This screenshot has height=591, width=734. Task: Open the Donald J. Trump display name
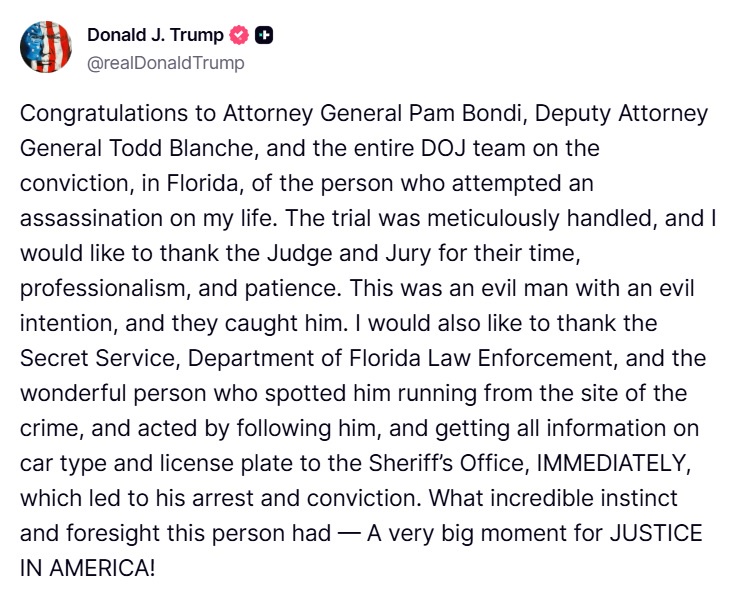(x=155, y=35)
